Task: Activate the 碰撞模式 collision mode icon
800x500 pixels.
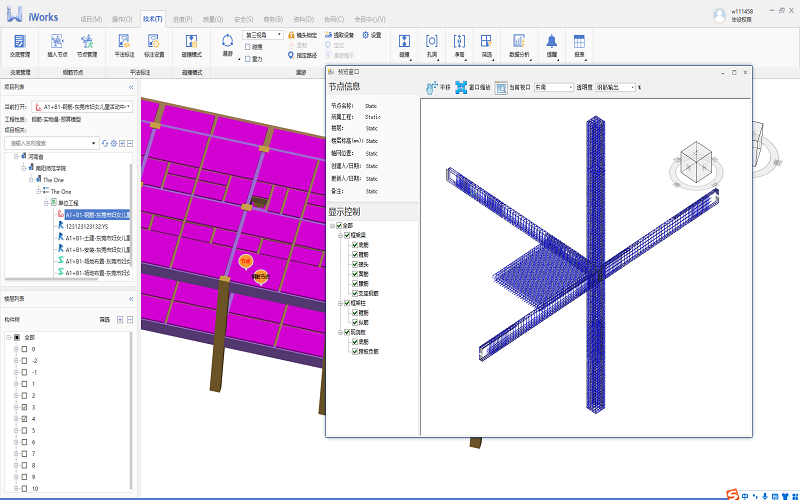Action: (x=191, y=41)
